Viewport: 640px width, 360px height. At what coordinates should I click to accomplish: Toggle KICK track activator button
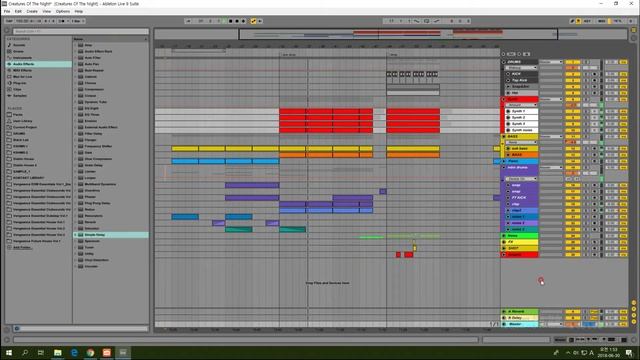(x=573, y=74)
